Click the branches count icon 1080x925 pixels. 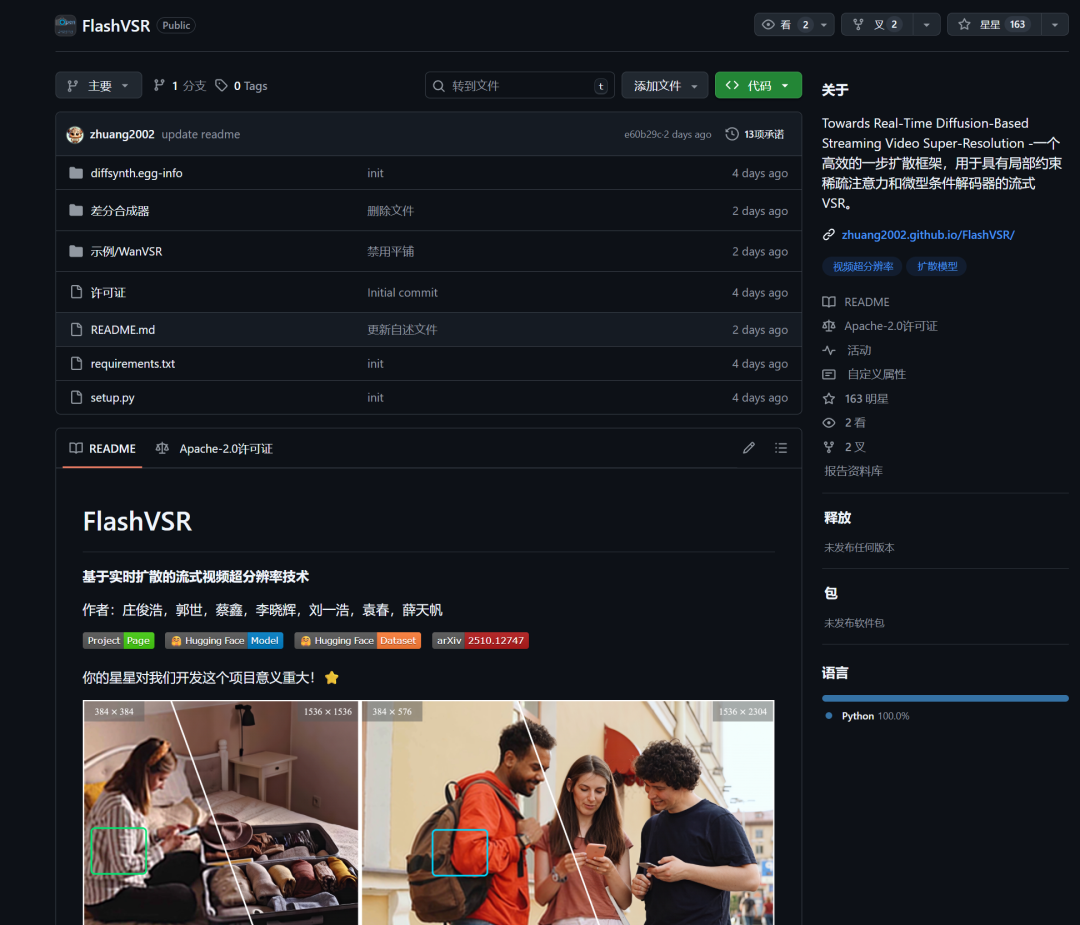(x=159, y=86)
